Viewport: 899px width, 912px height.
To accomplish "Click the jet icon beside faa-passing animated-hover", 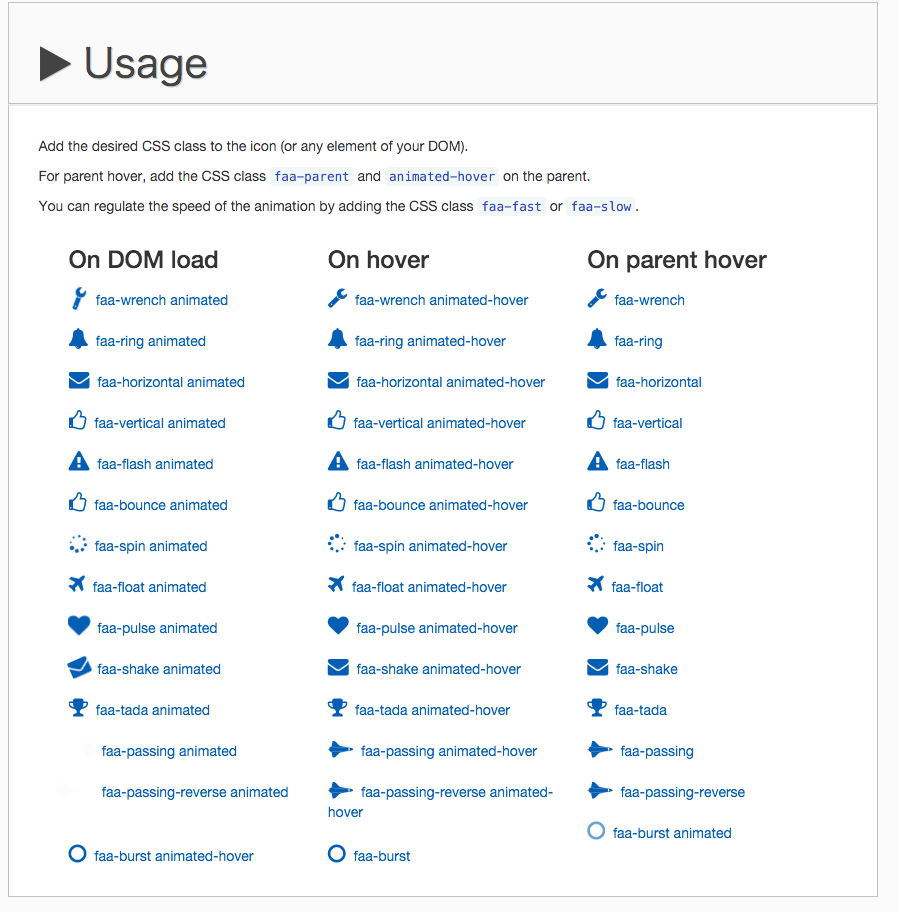I will pos(340,750).
